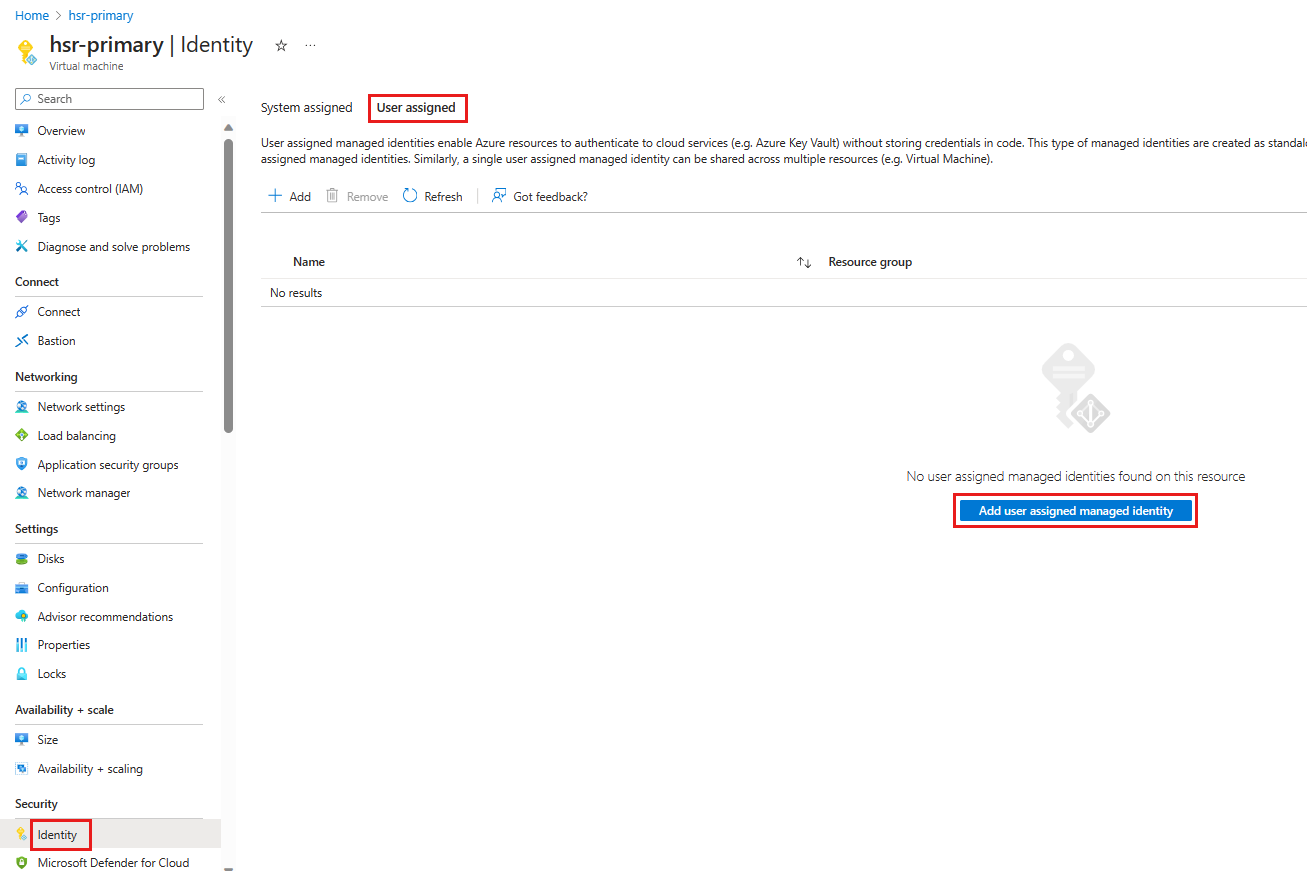Click the greyed Remove toolbar button
This screenshot has height=871, width=1307.
(357, 197)
